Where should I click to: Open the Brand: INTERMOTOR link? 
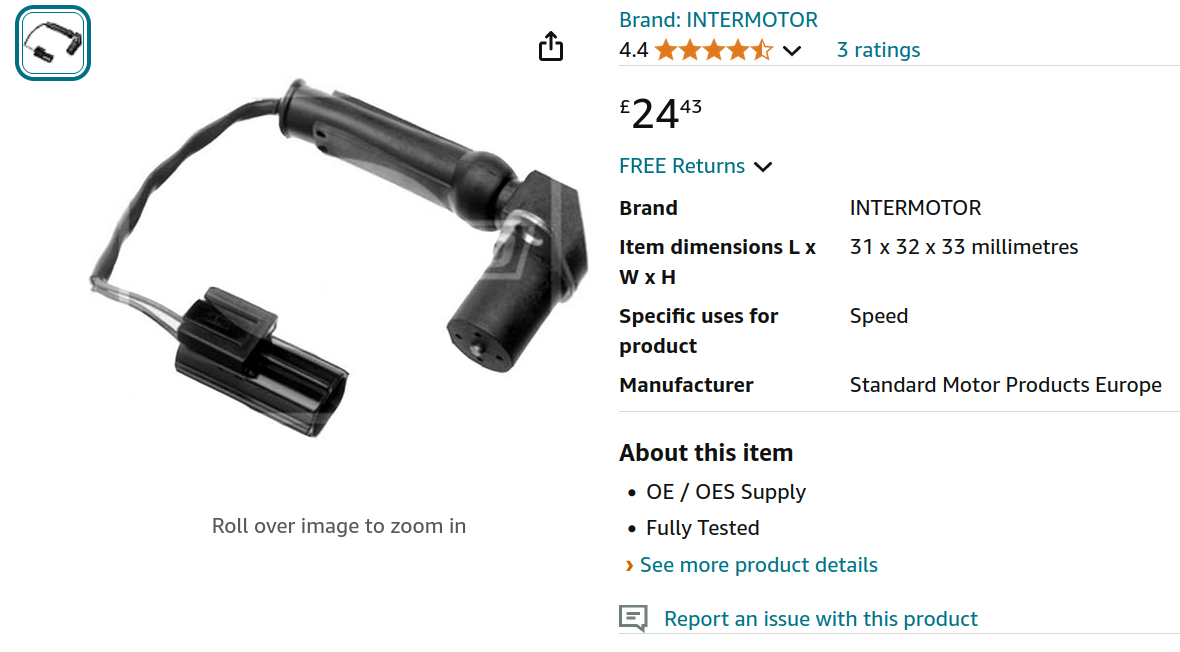click(x=718, y=20)
